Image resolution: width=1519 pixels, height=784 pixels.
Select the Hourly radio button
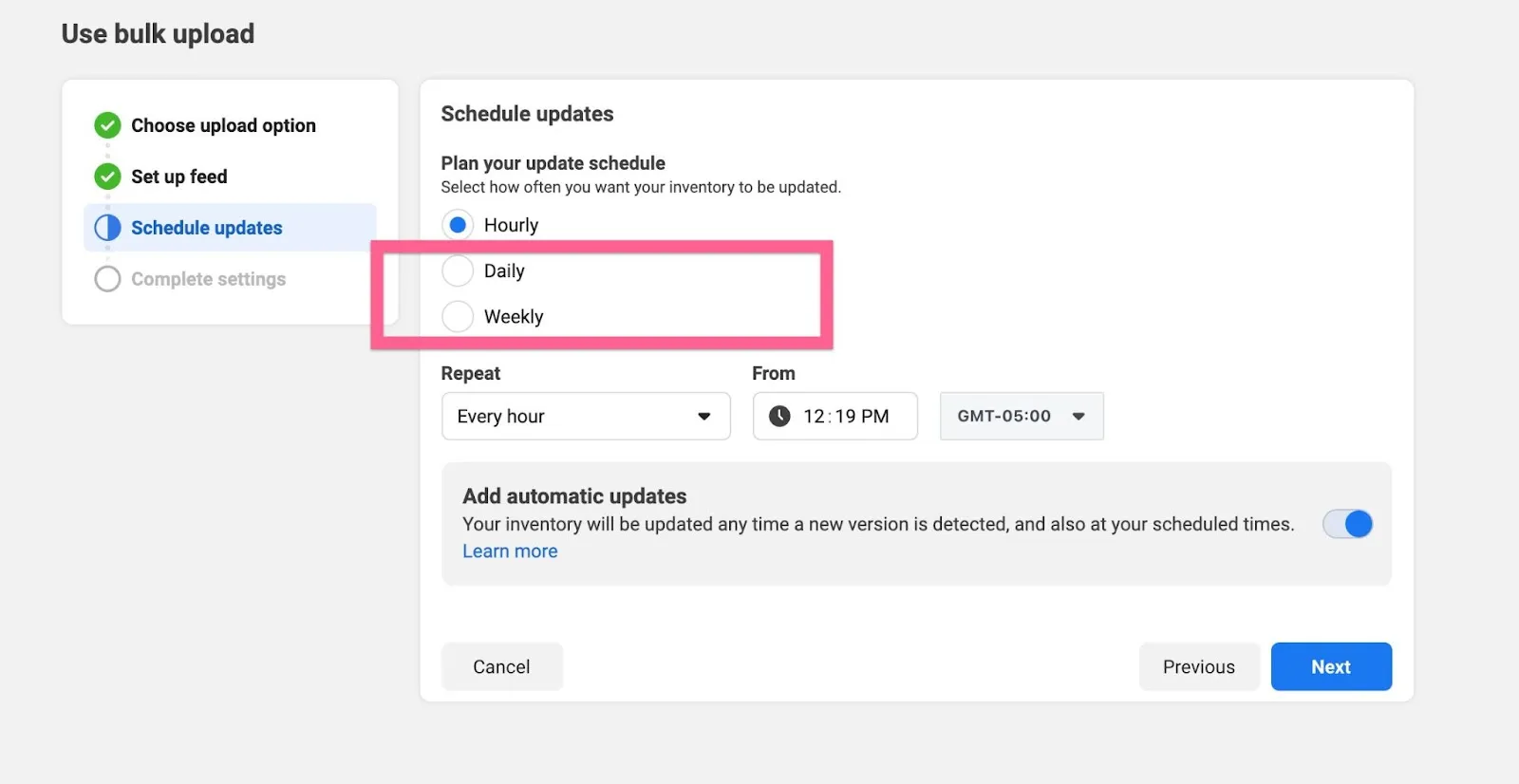click(x=458, y=225)
